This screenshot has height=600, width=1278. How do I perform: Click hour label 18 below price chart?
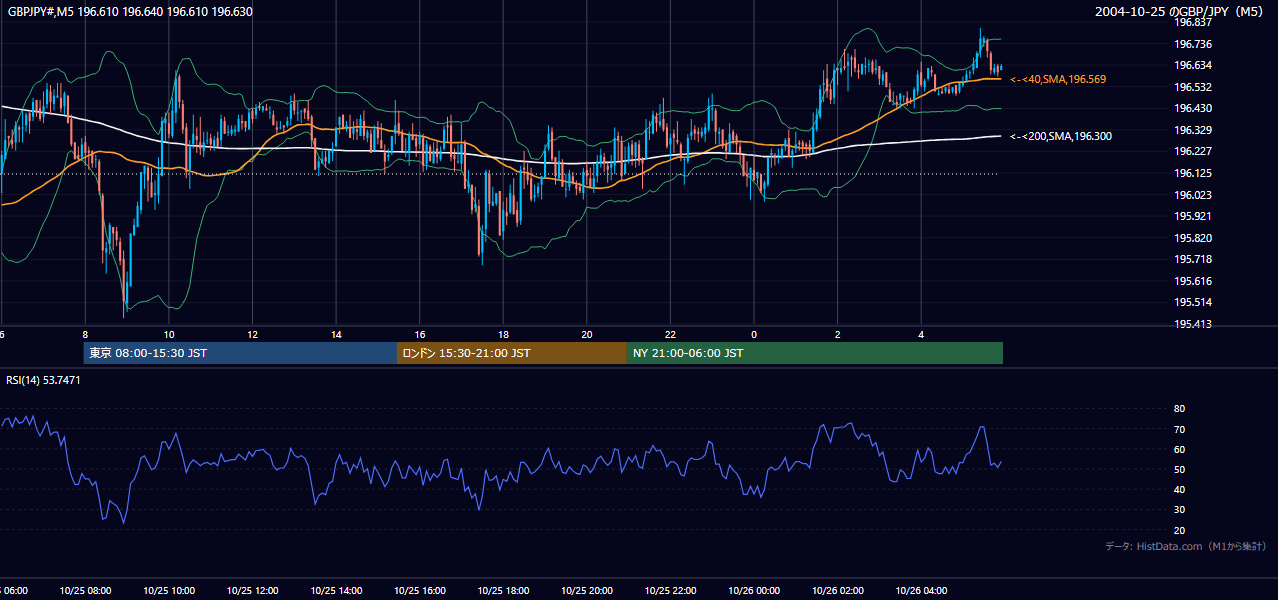point(504,334)
